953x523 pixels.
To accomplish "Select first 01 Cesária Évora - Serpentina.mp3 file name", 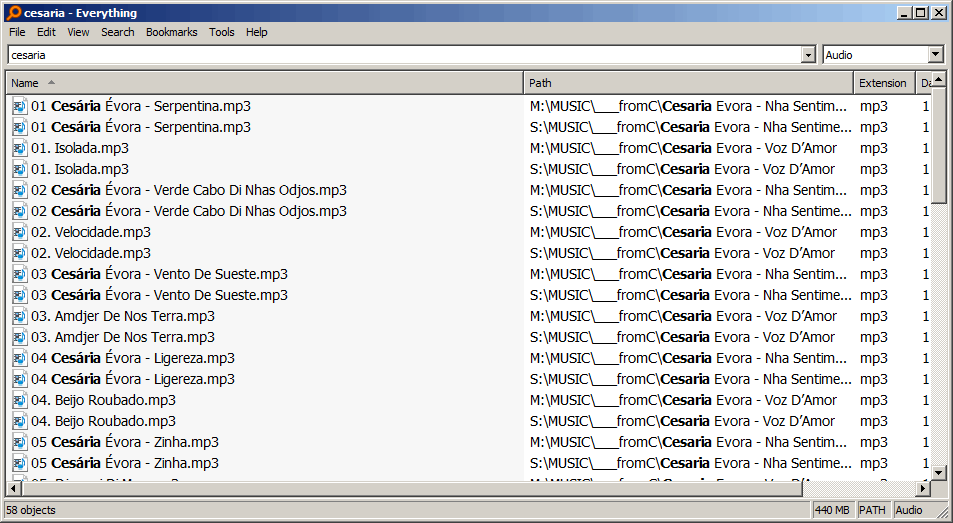I will click(x=141, y=106).
